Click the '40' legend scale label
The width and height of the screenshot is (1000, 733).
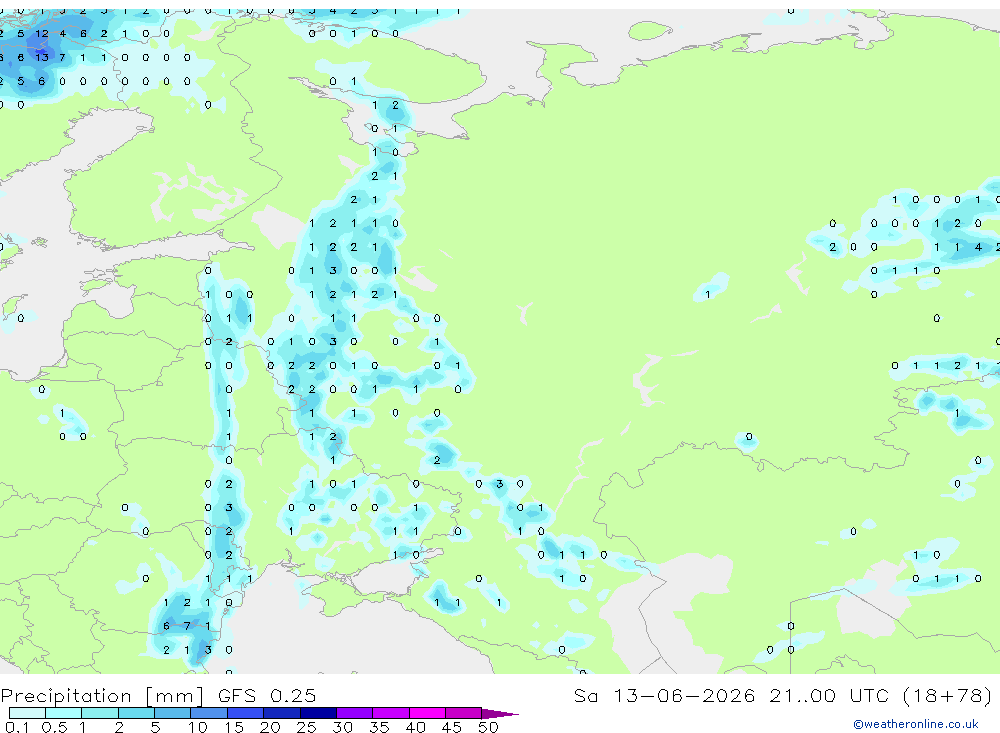point(415,727)
